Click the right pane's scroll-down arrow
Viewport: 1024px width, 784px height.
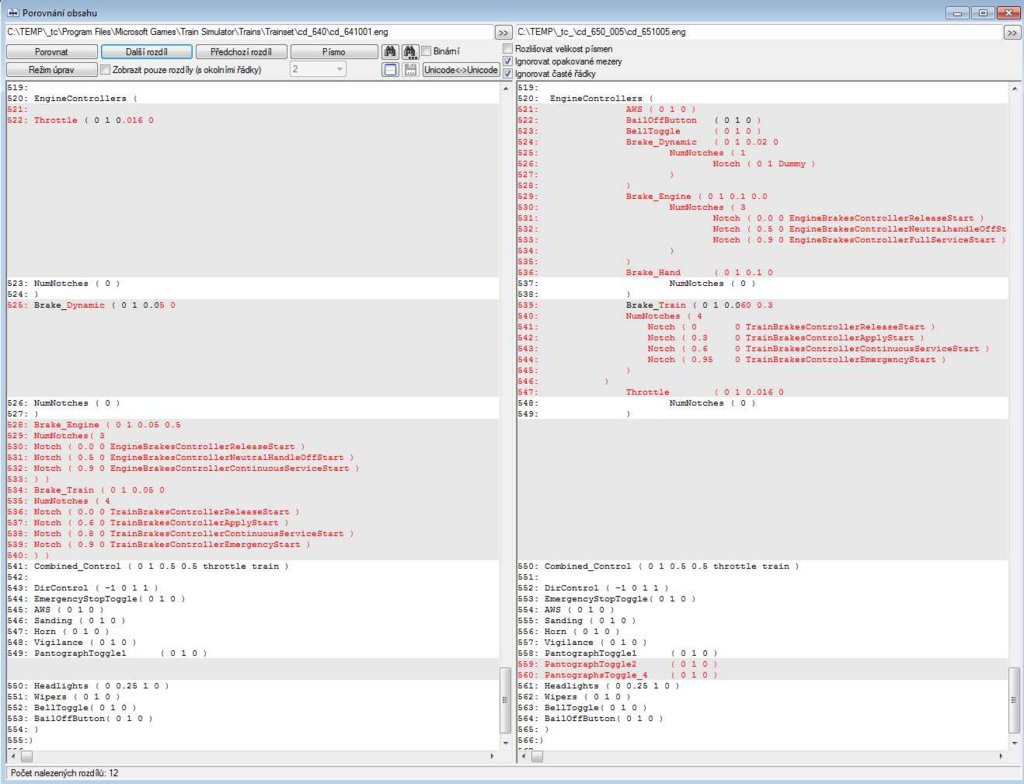coord(1014,741)
